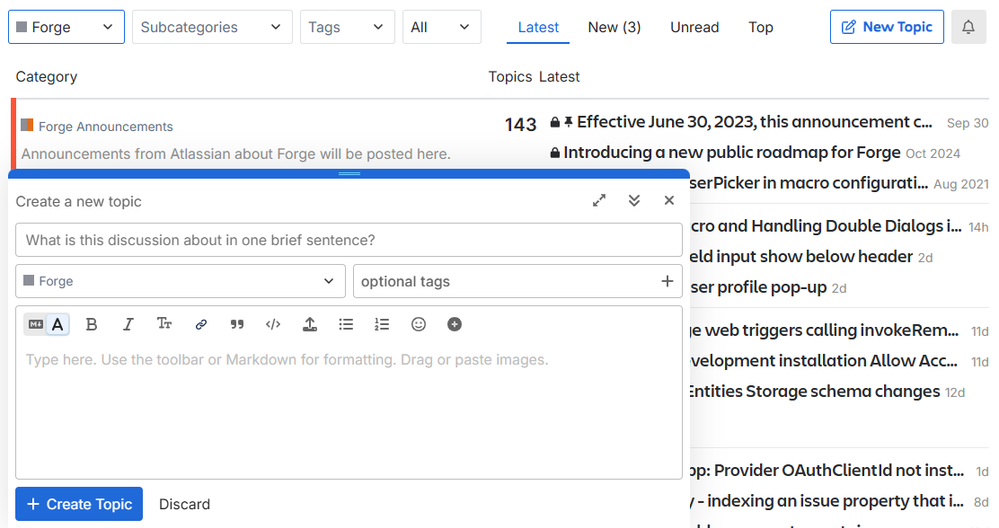This screenshot has height=528, width=999.
Task: Click into the message body editor
Action: 349,411
